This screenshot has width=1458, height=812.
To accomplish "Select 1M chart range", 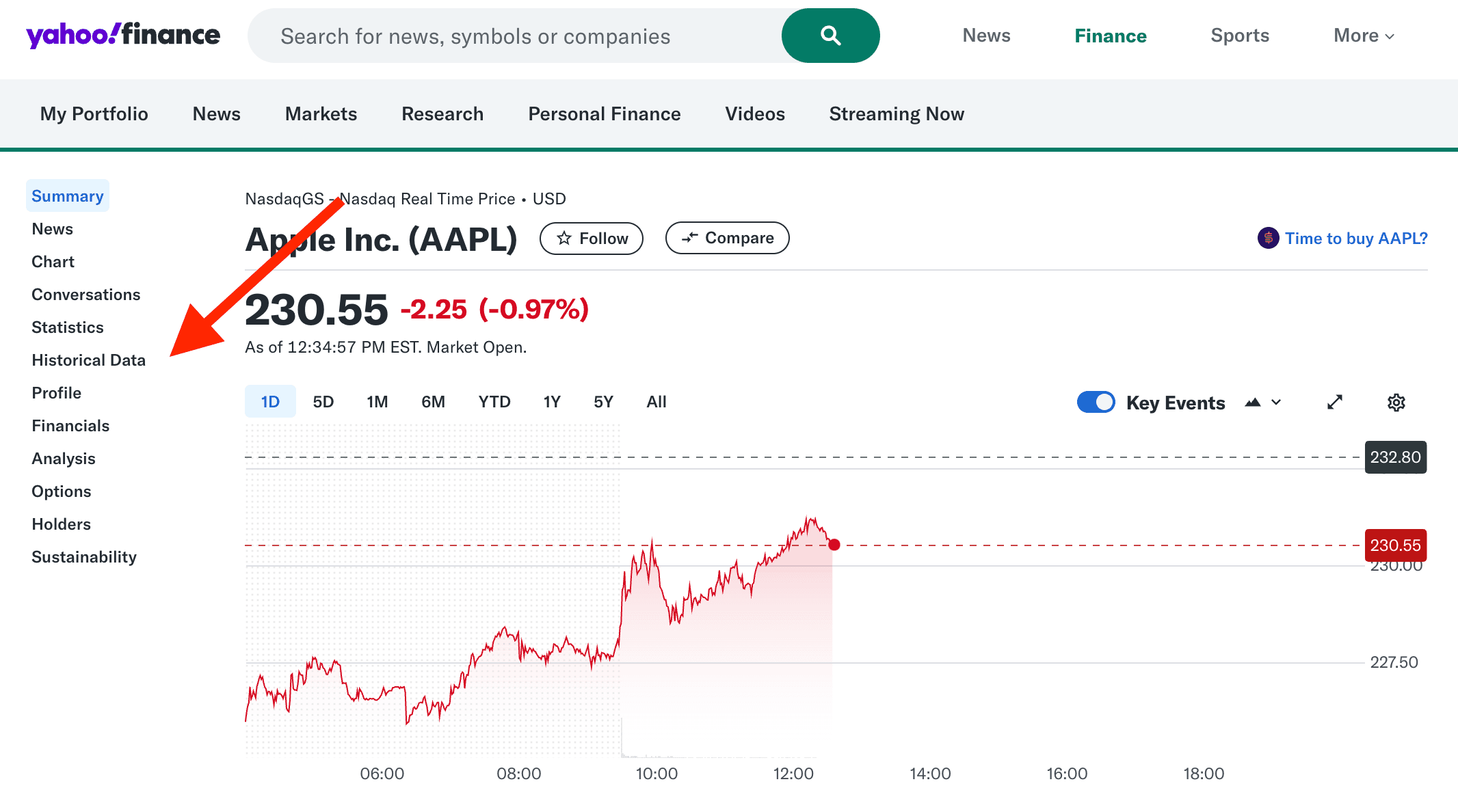I will tap(377, 401).
